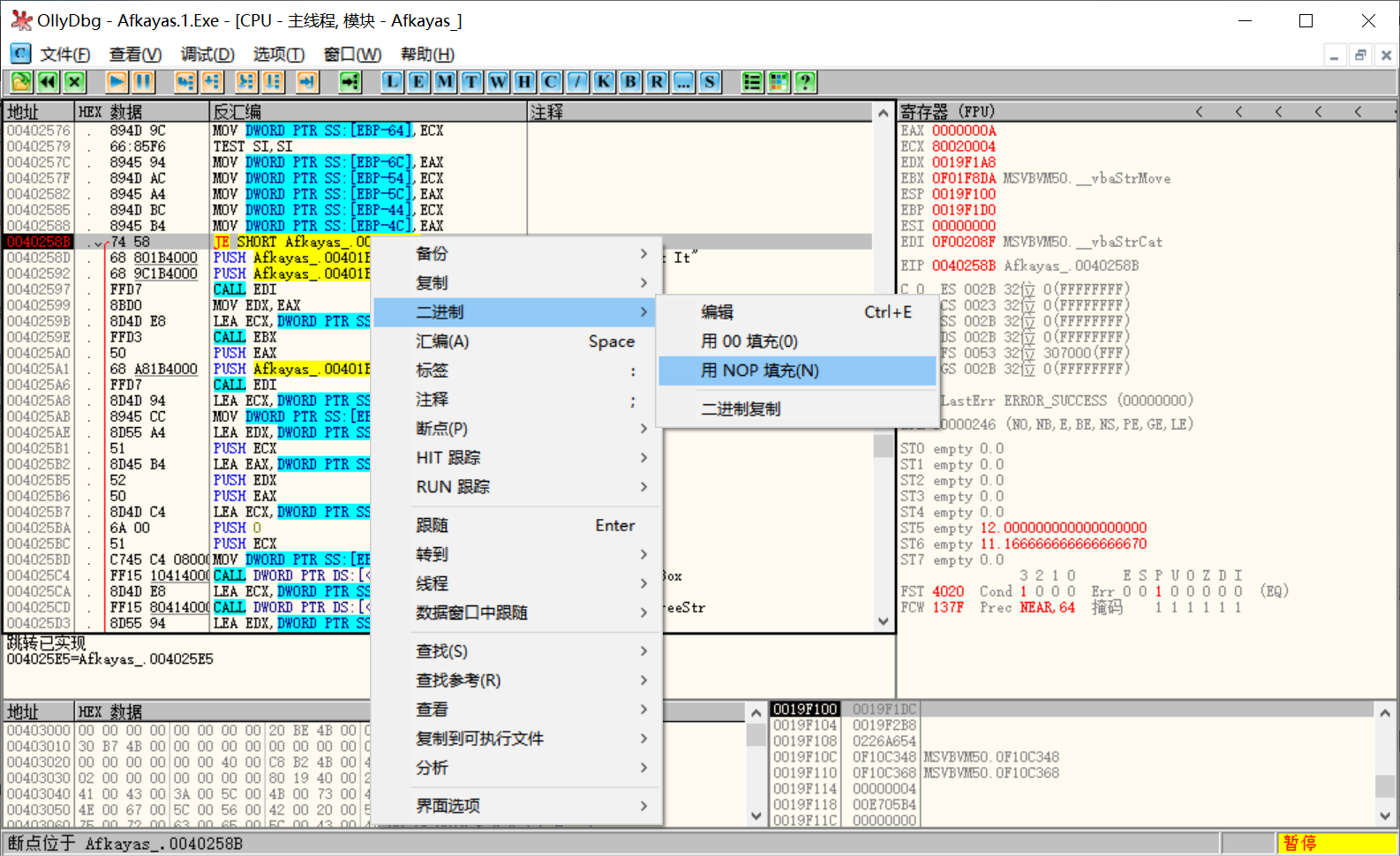Viewport: 1400px width, 856px height.
Task: Select 用 NOP 填充(N) in submenu
Action: 797,371
